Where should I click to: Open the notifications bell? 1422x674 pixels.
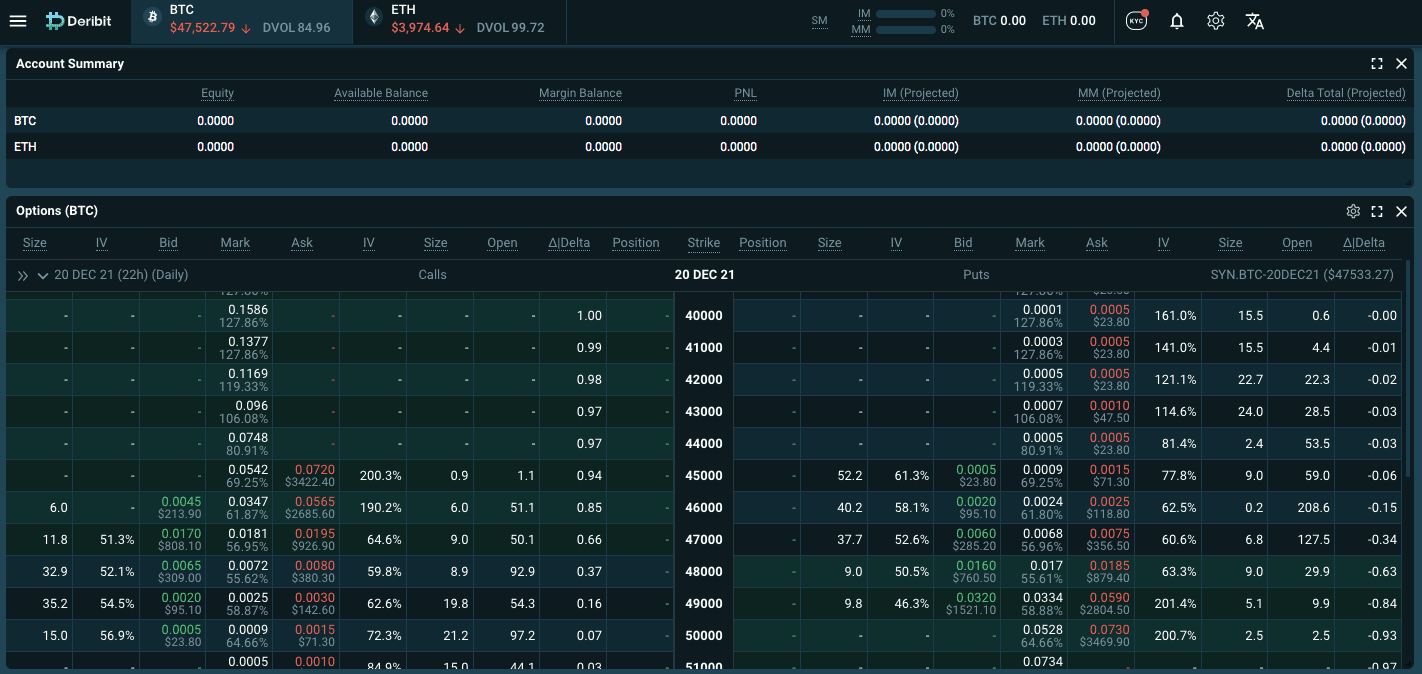coord(1177,21)
